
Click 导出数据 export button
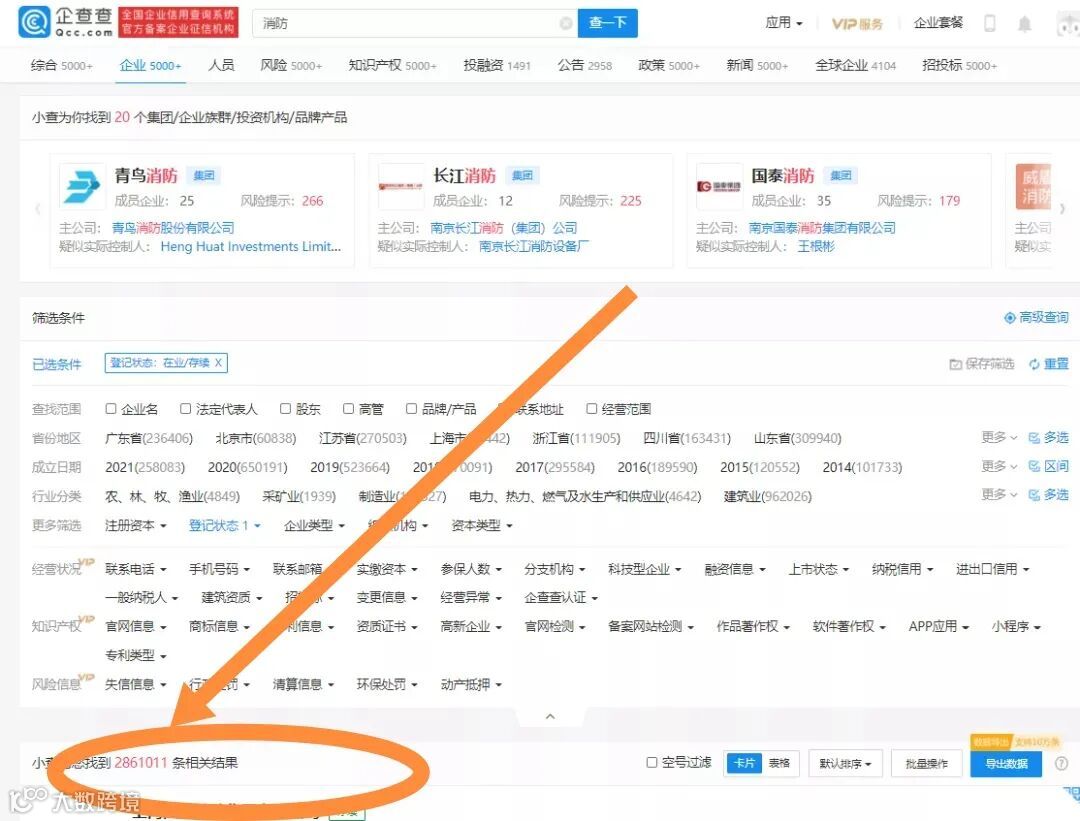pyautogui.click(x=1006, y=763)
